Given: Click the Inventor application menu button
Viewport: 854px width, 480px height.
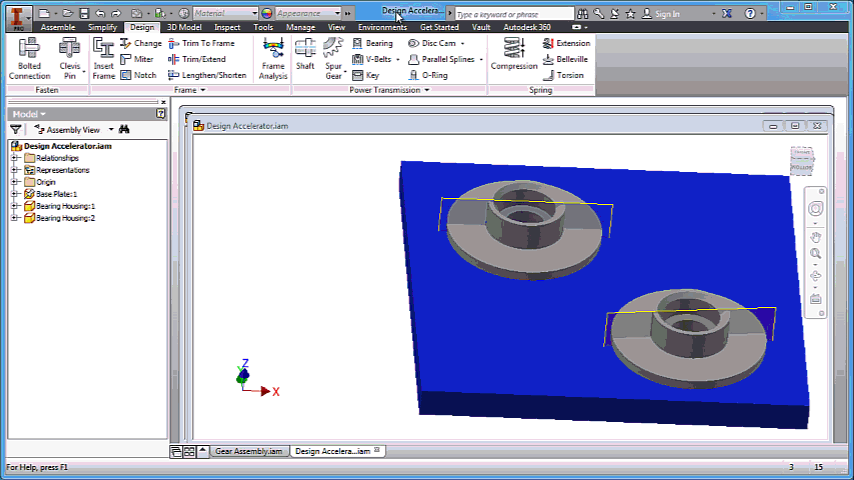Looking at the screenshot, I should point(19,17).
